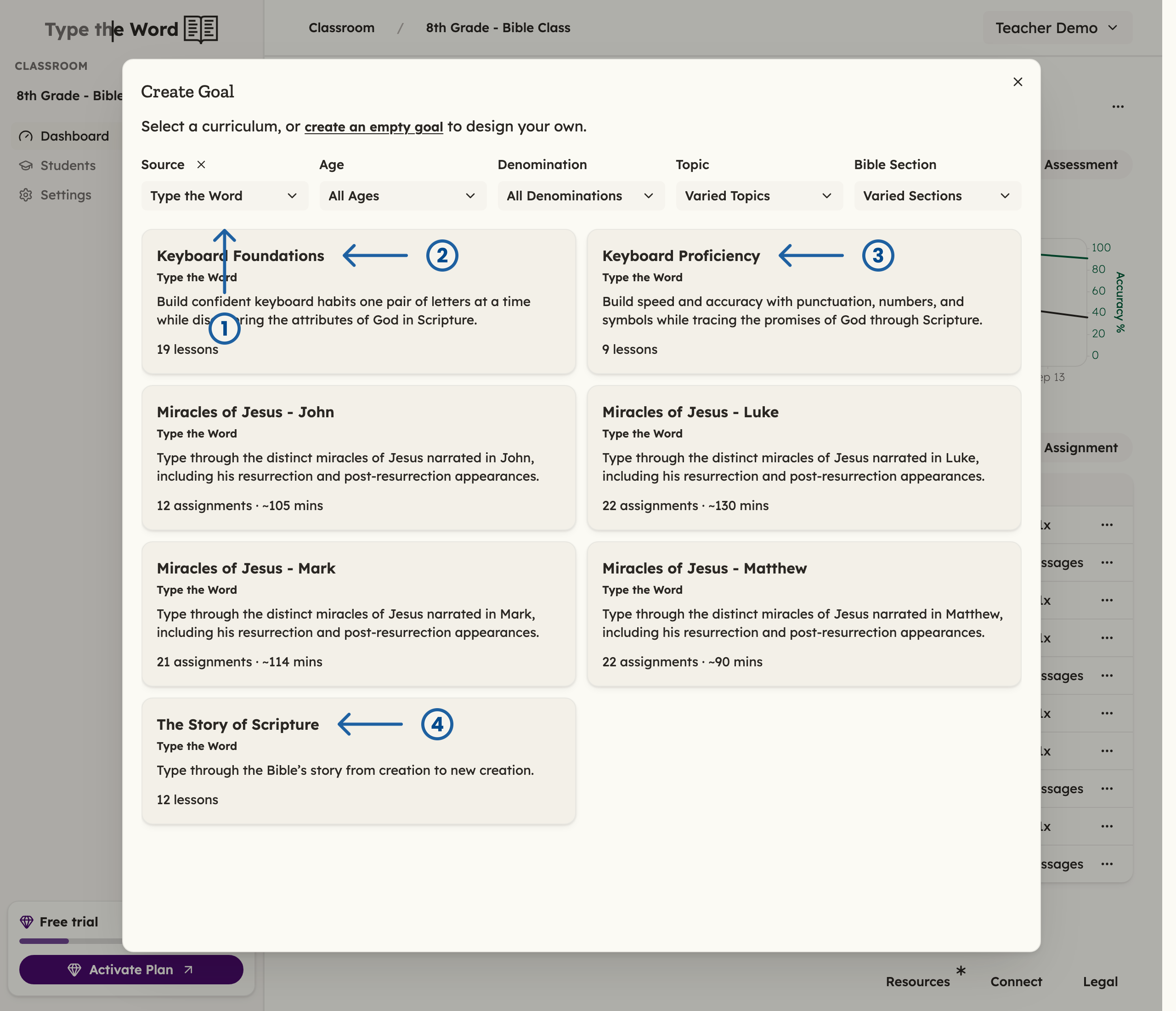Image resolution: width=1176 pixels, height=1011 pixels.
Task: Click the Settings gear icon in sidebar
Action: tap(26, 195)
